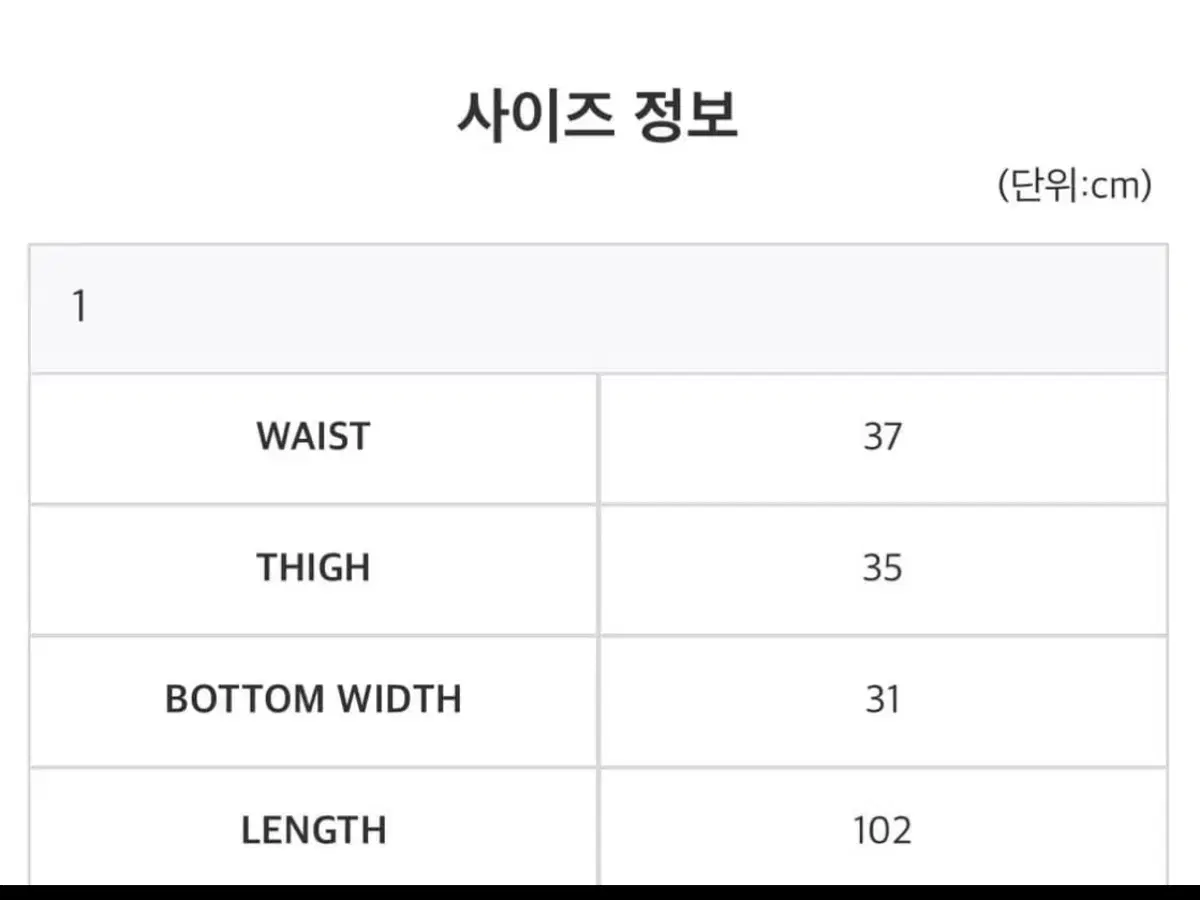Click the word 사이즈 in the title
Viewport: 1200px width, 900px height.
pyautogui.click(x=535, y=117)
